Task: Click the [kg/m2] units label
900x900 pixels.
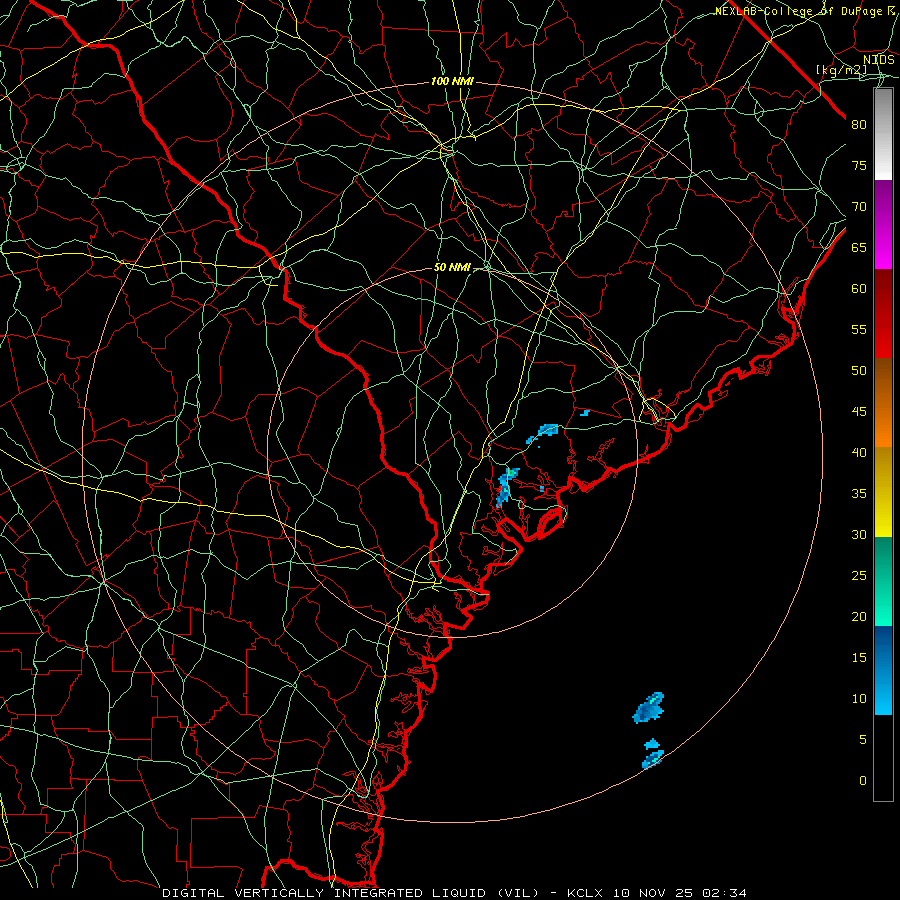Action: pyautogui.click(x=841, y=70)
